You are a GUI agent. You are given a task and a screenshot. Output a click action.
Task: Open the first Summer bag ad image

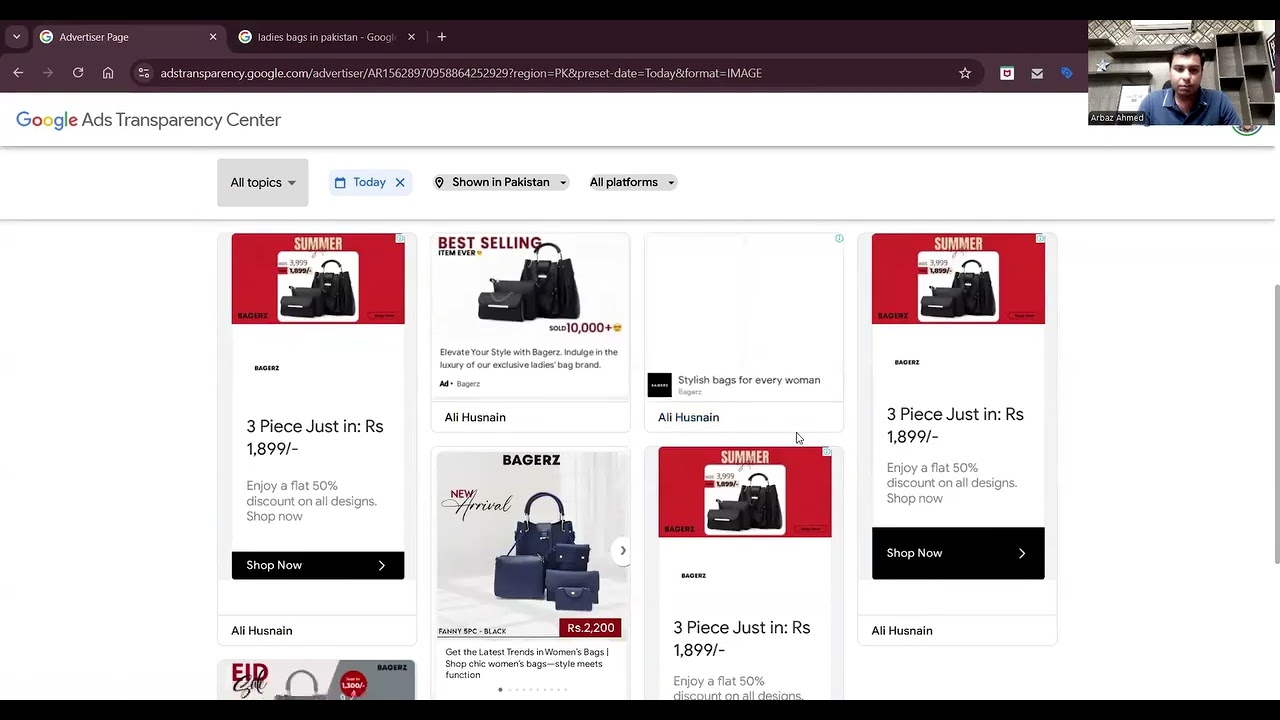318,279
